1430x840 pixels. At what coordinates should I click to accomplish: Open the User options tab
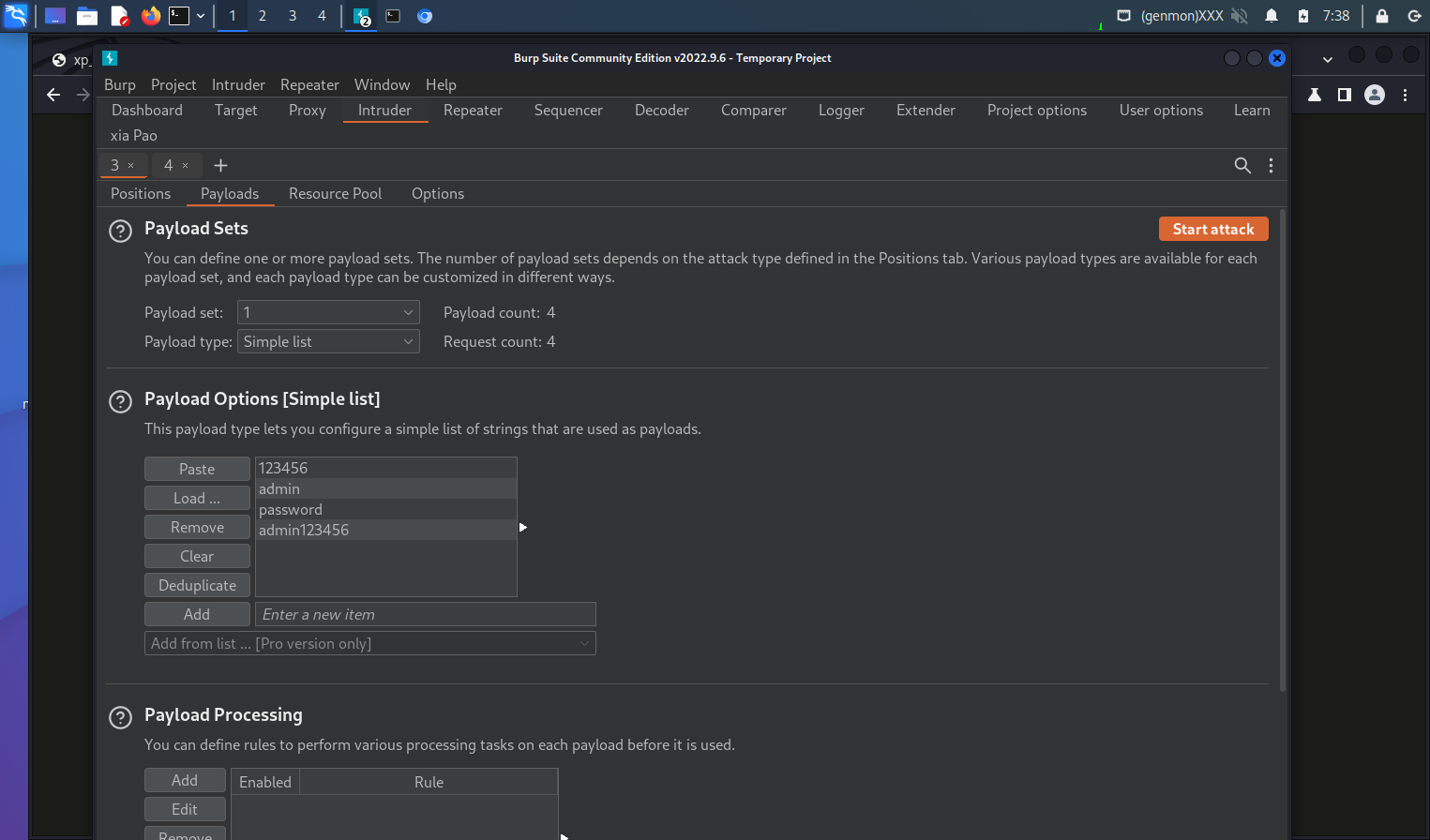[x=1161, y=110]
